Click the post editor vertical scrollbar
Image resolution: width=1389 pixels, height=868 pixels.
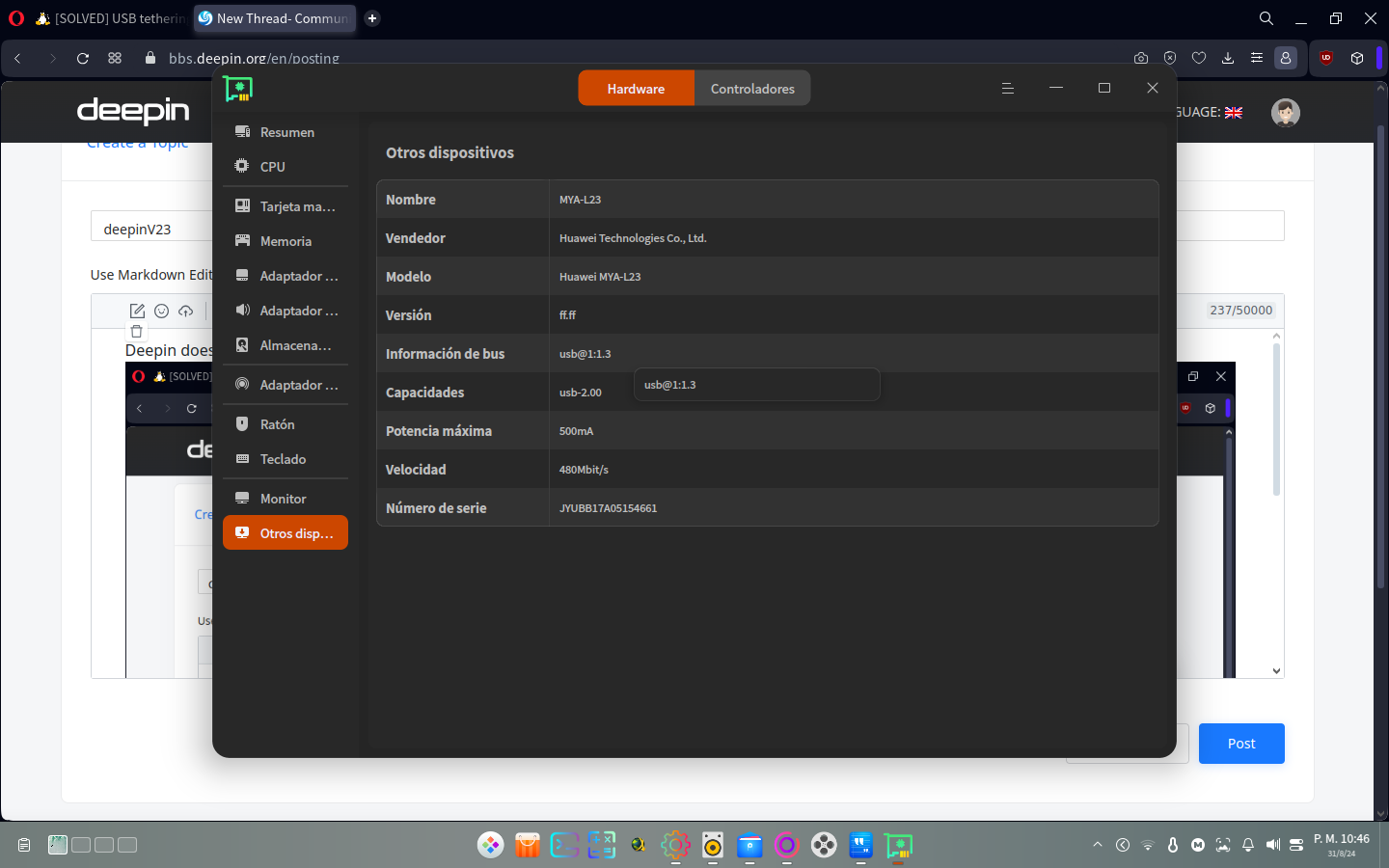[x=1276, y=419]
